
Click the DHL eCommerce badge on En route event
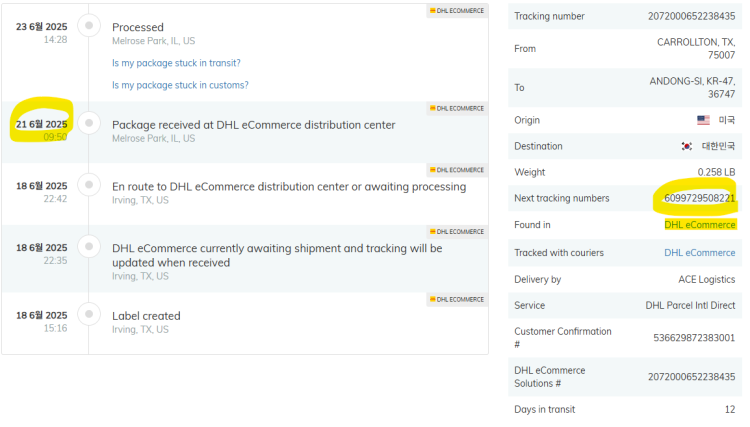coord(457,170)
